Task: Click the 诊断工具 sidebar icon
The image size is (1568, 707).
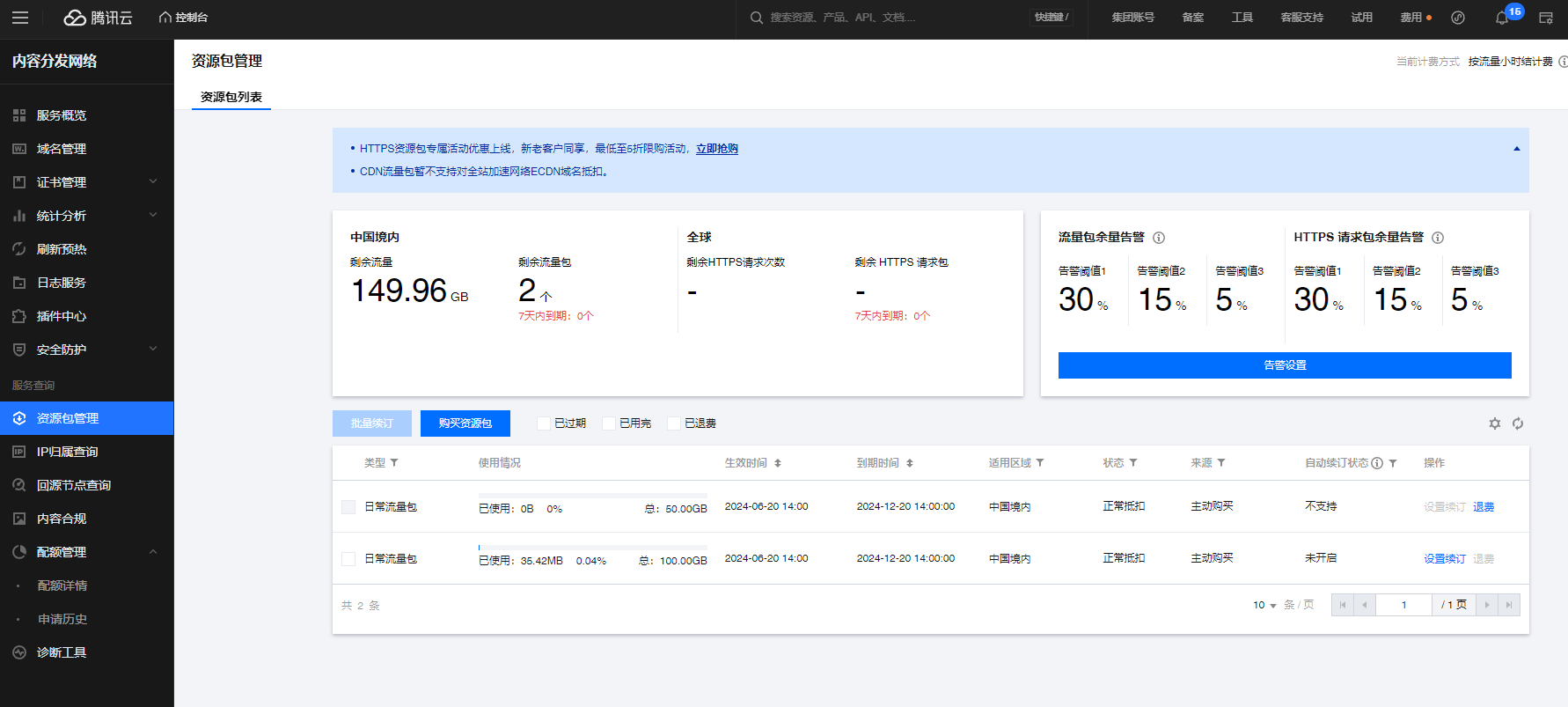Action: [19, 652]
